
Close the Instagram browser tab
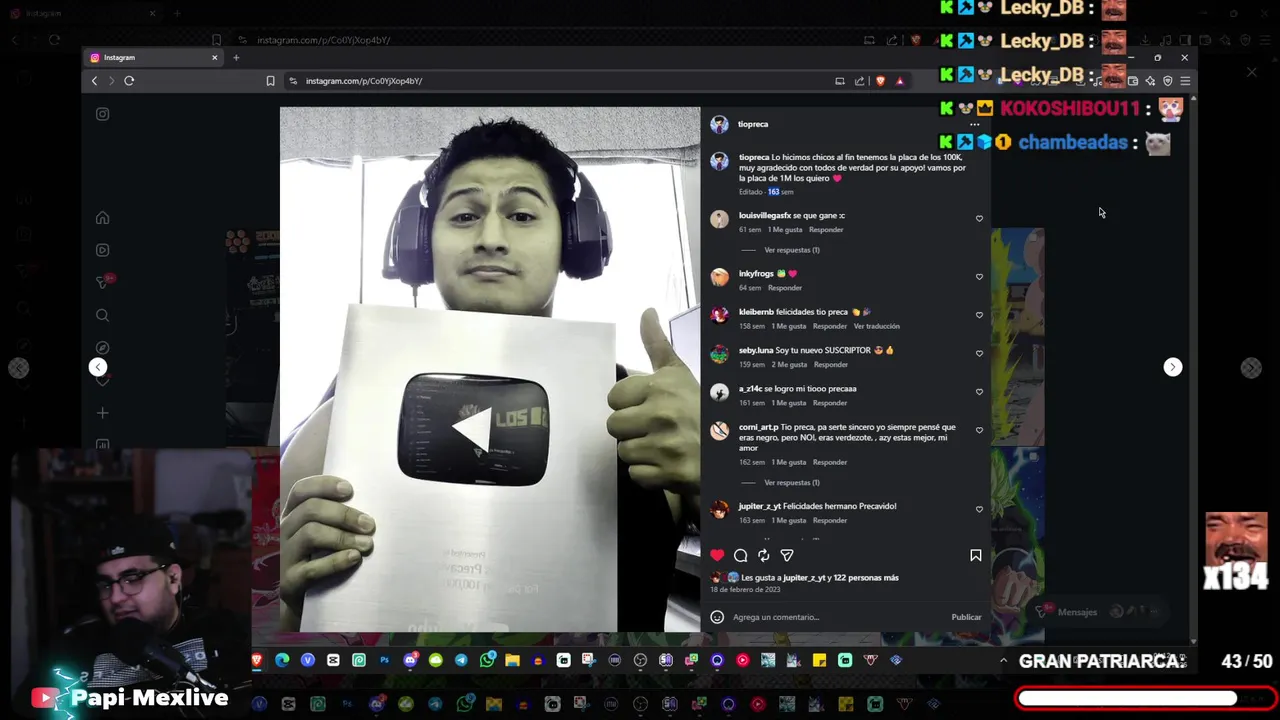[214, 58]
